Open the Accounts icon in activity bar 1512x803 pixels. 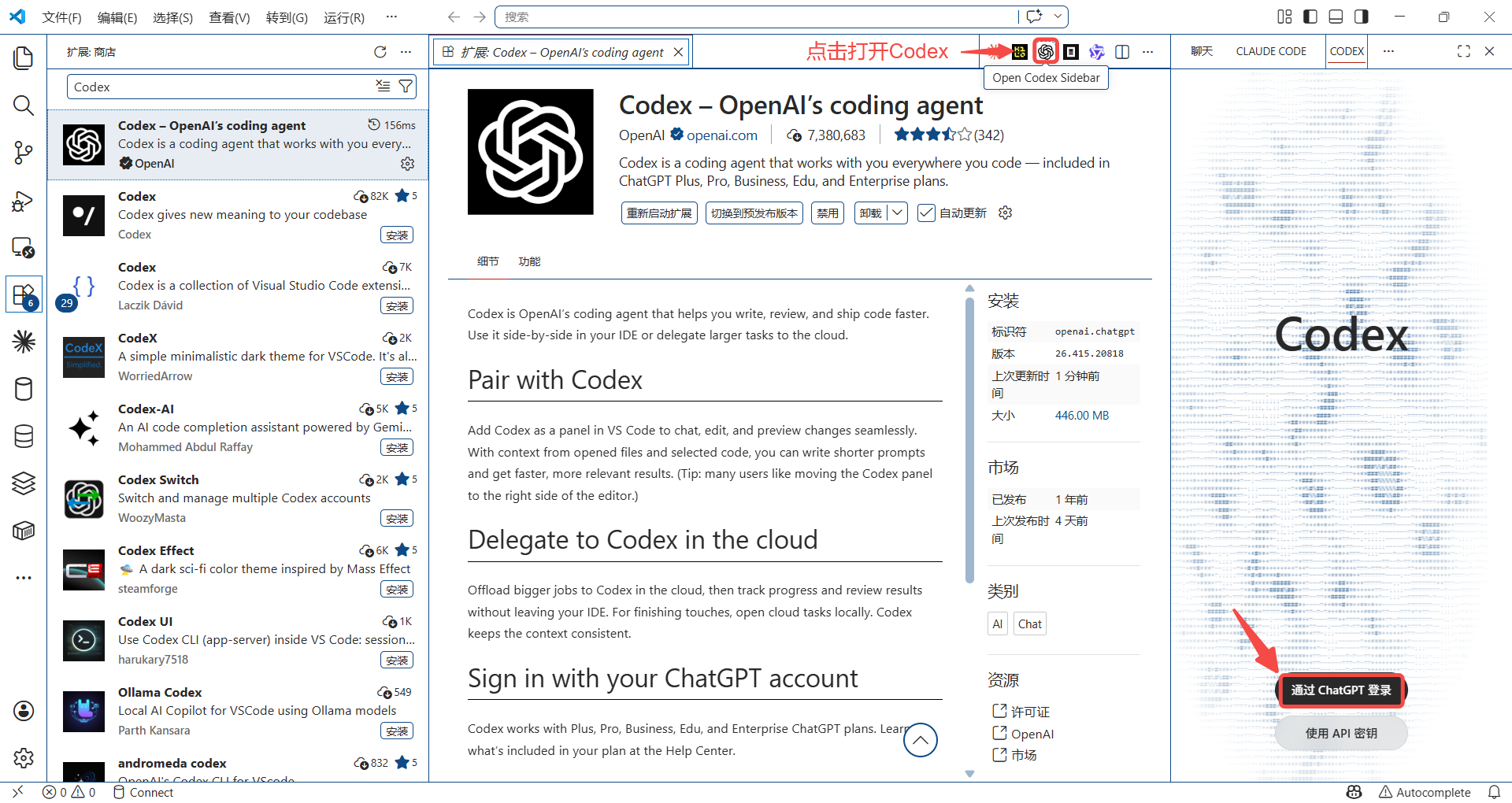[x=24, y=711]
